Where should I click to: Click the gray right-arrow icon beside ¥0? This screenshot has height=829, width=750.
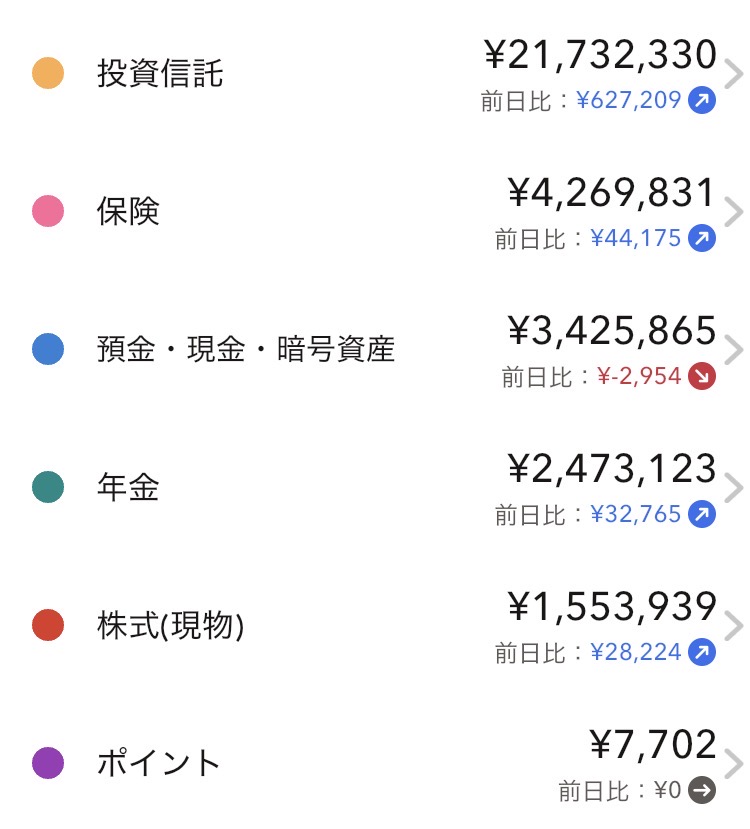(702, 791)
